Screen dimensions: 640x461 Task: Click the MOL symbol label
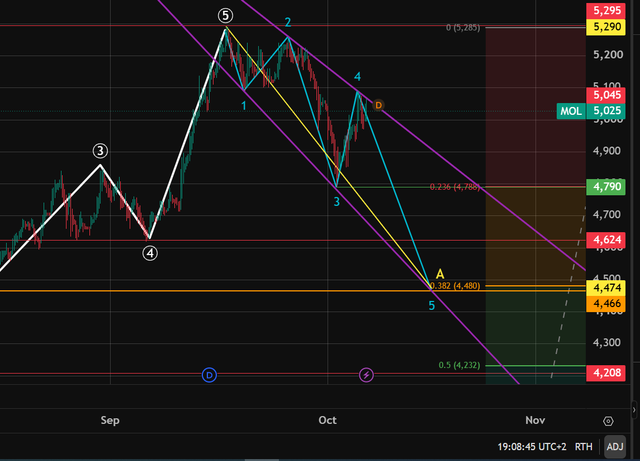tap(571, 111)
